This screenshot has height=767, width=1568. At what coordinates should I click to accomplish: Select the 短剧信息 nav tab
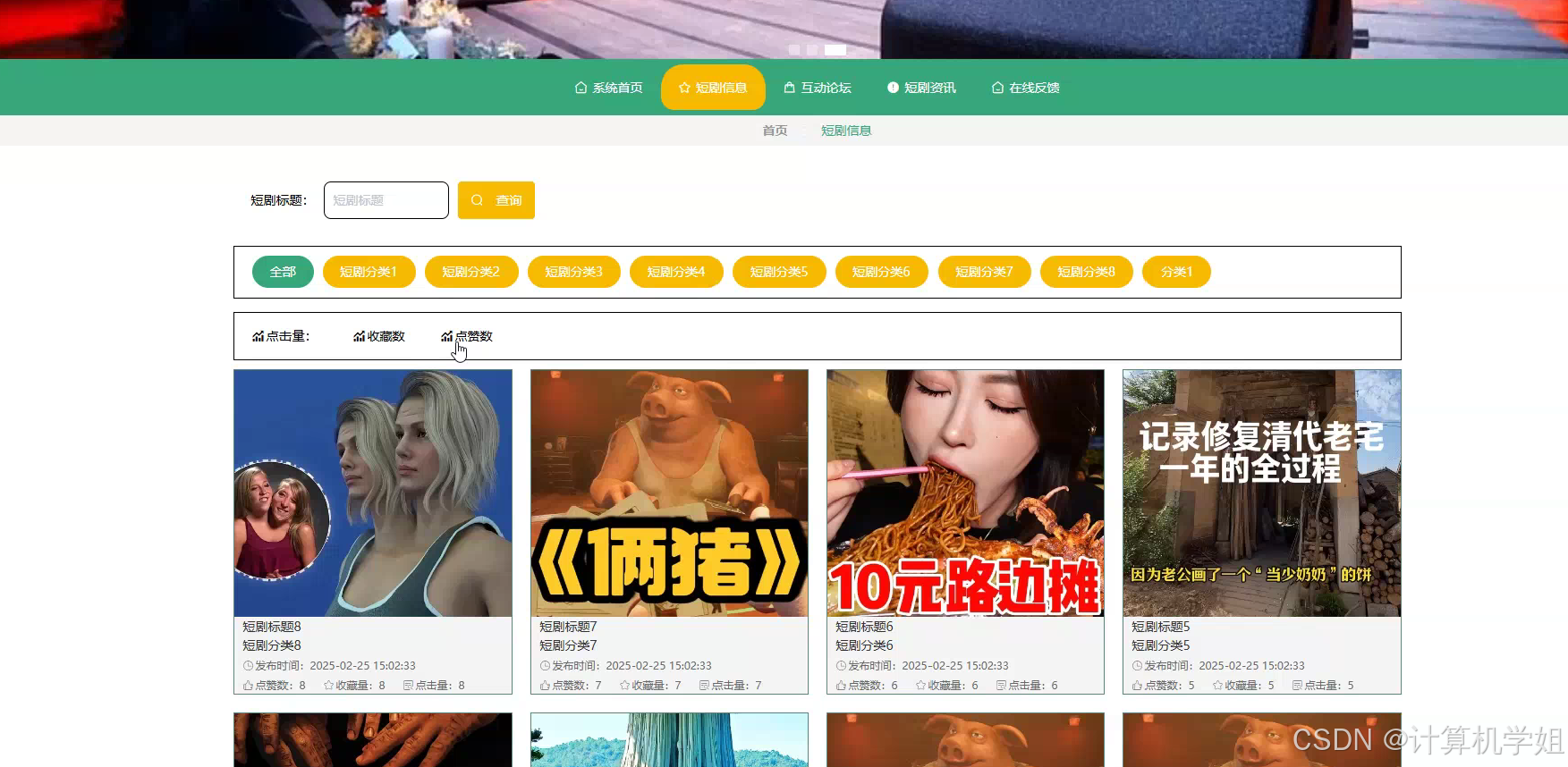pyautogui.click(x=713, y=88)
